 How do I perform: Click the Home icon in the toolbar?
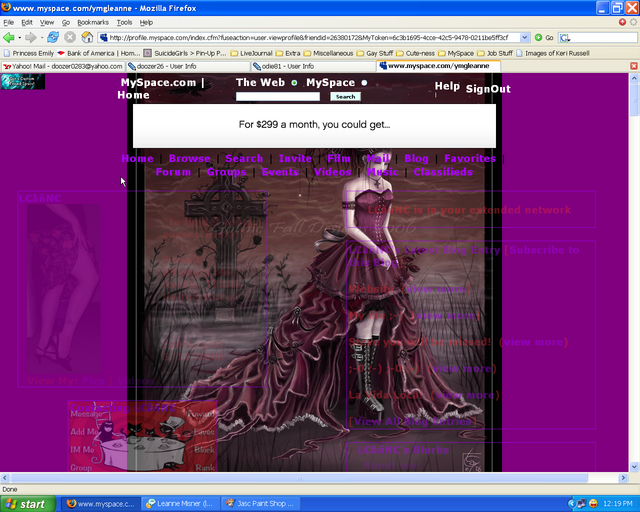coord(87,37)
